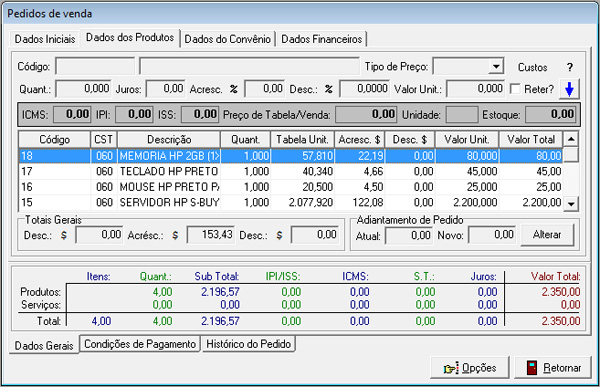Open the Tipo de Preço dropdown

496,67
